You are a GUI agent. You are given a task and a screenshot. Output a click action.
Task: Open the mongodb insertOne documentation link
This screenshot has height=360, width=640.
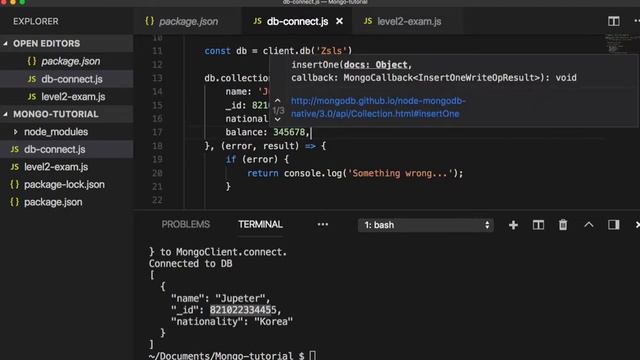[x=378, y=107]
